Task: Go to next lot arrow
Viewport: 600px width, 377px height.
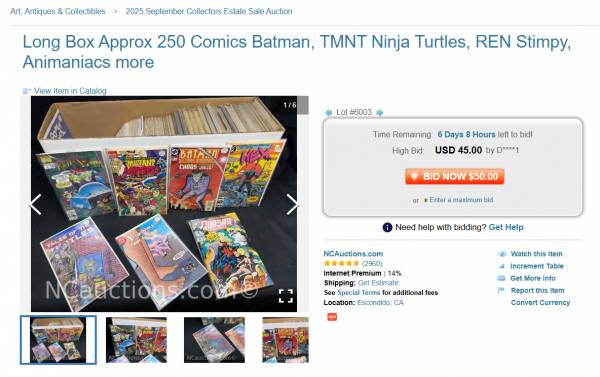Action: click(x=380, y=113)
